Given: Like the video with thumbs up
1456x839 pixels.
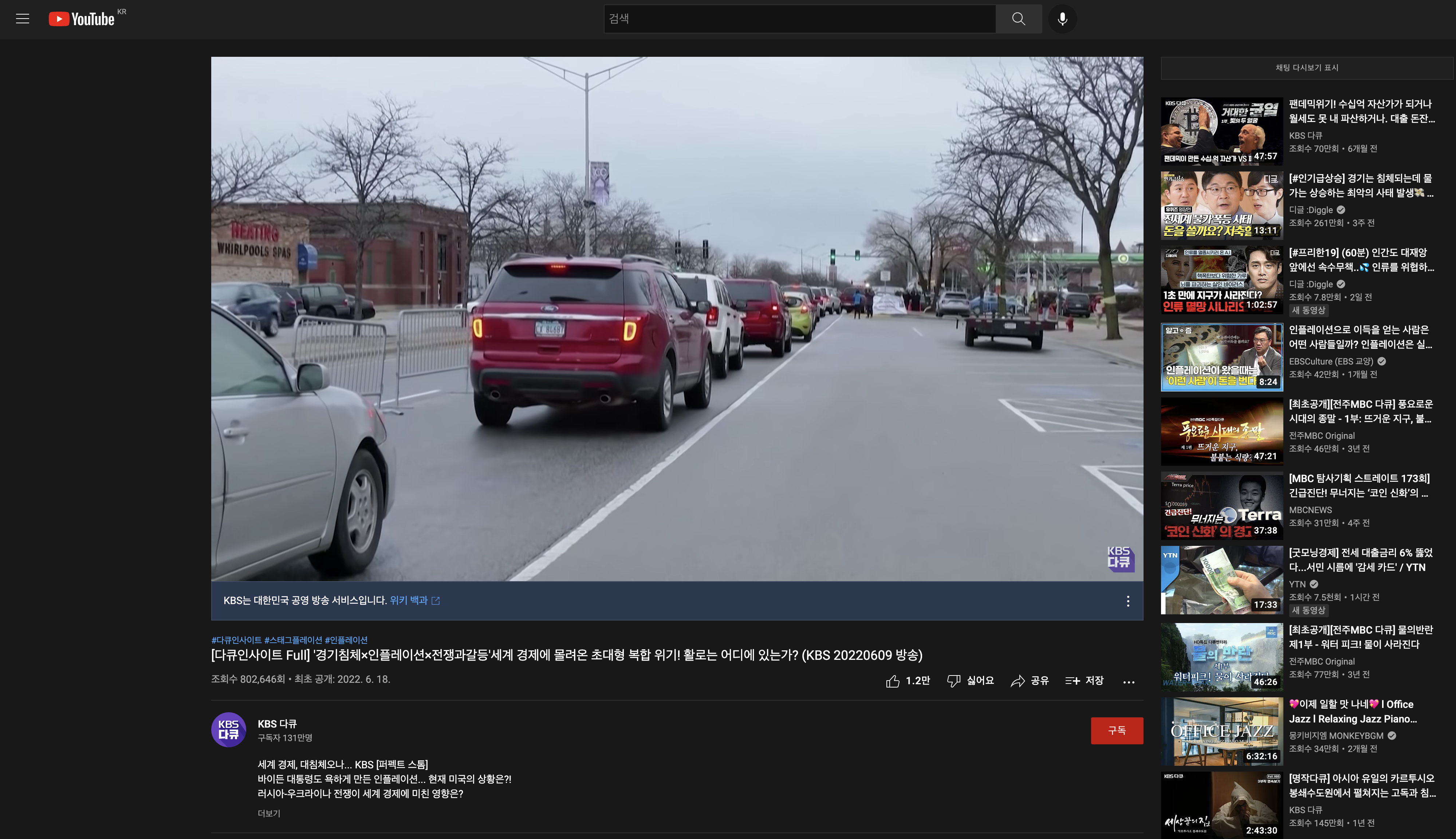Looking at the screenshot, I should [893, 681].
